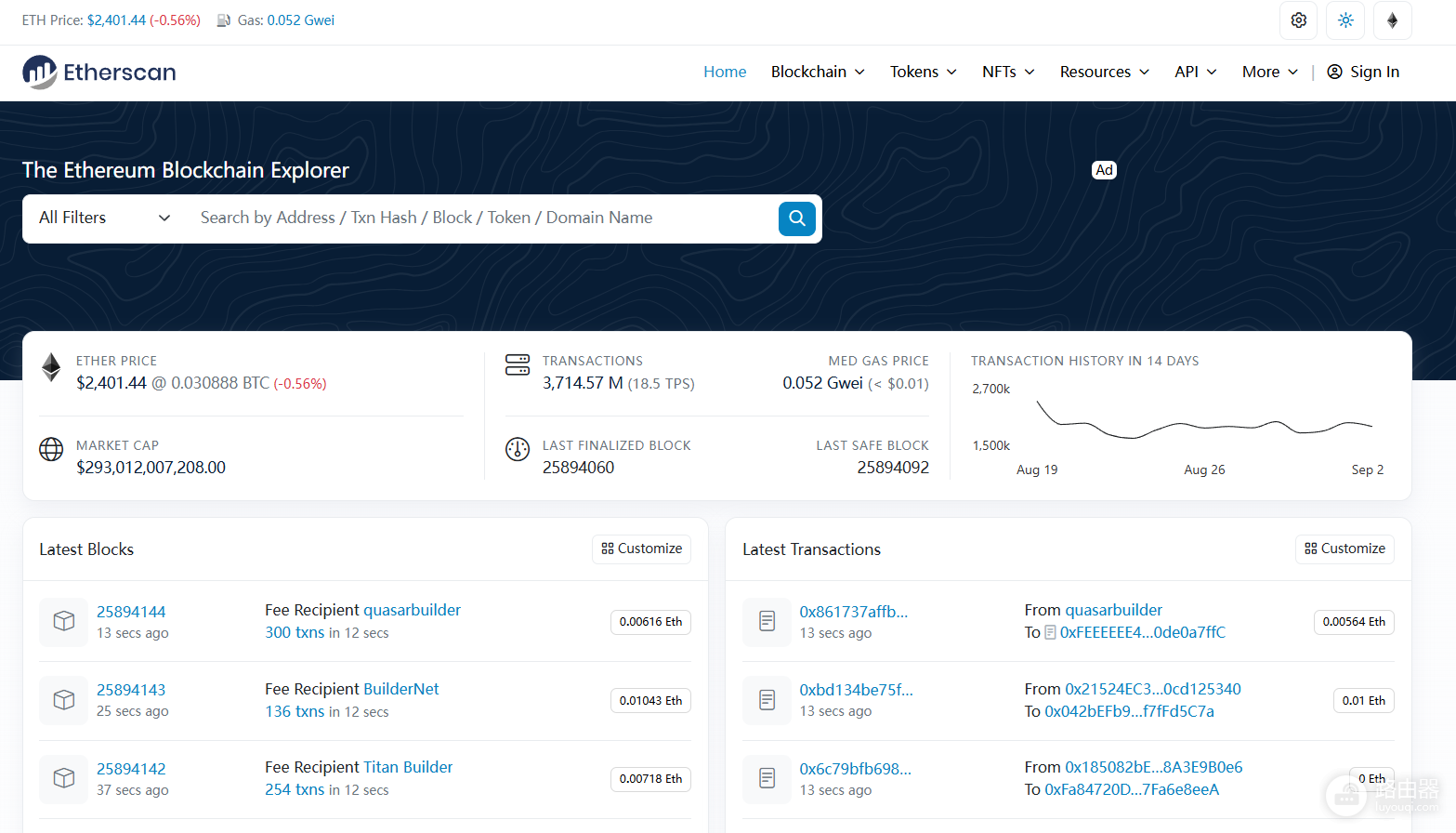1456x833 pixels.
Task: Toggle the light/dark theme sun icon
Action: [x=1345, y=20]
